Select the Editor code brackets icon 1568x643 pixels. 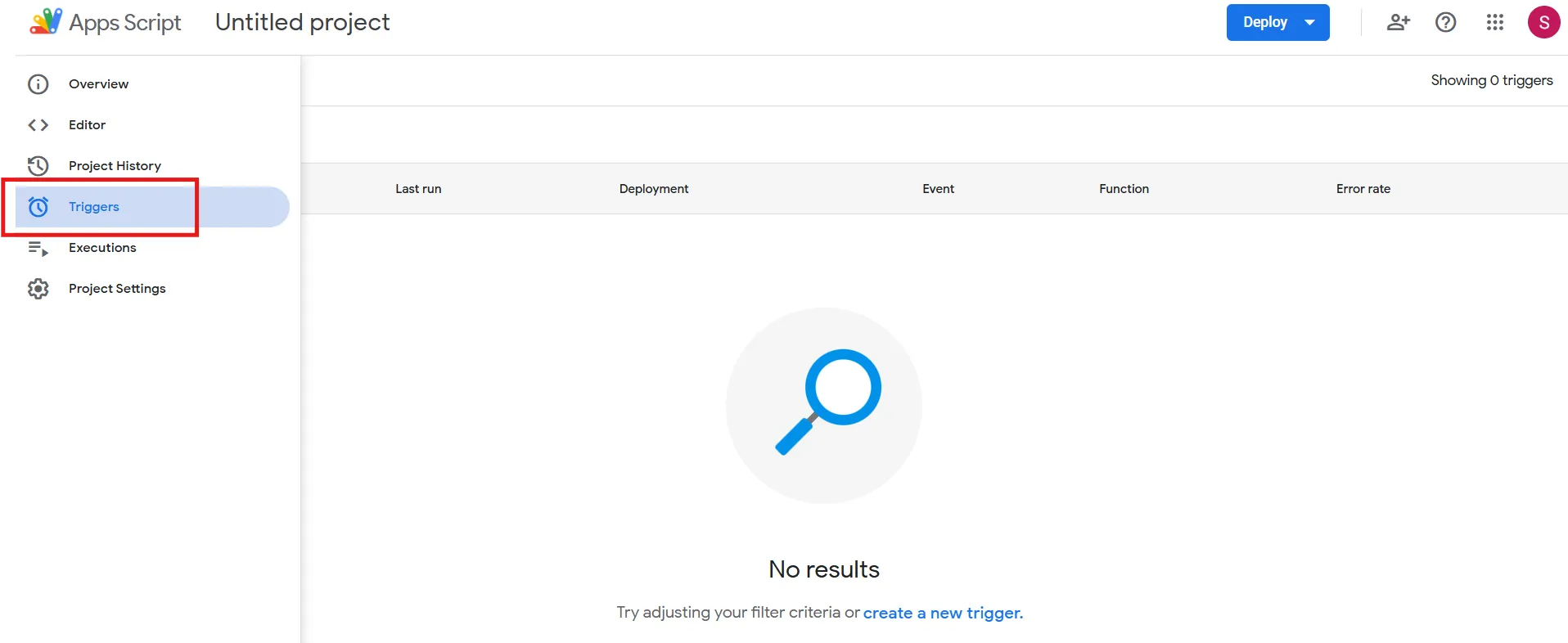[38, 125]
